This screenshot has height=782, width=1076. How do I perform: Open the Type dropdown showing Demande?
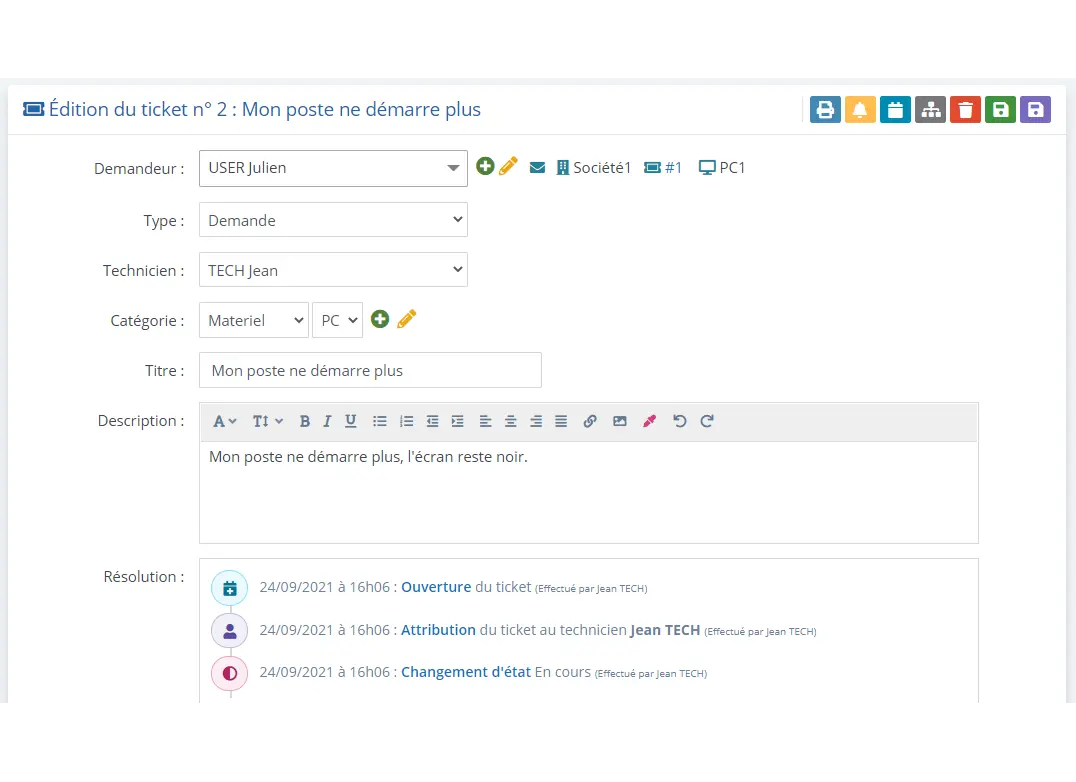coord(333,220)
